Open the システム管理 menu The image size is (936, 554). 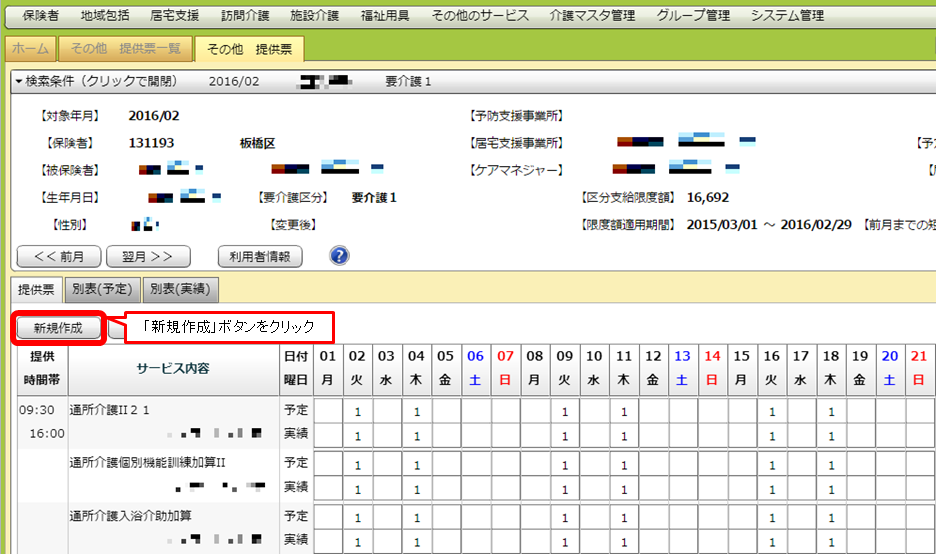(787, 16)
